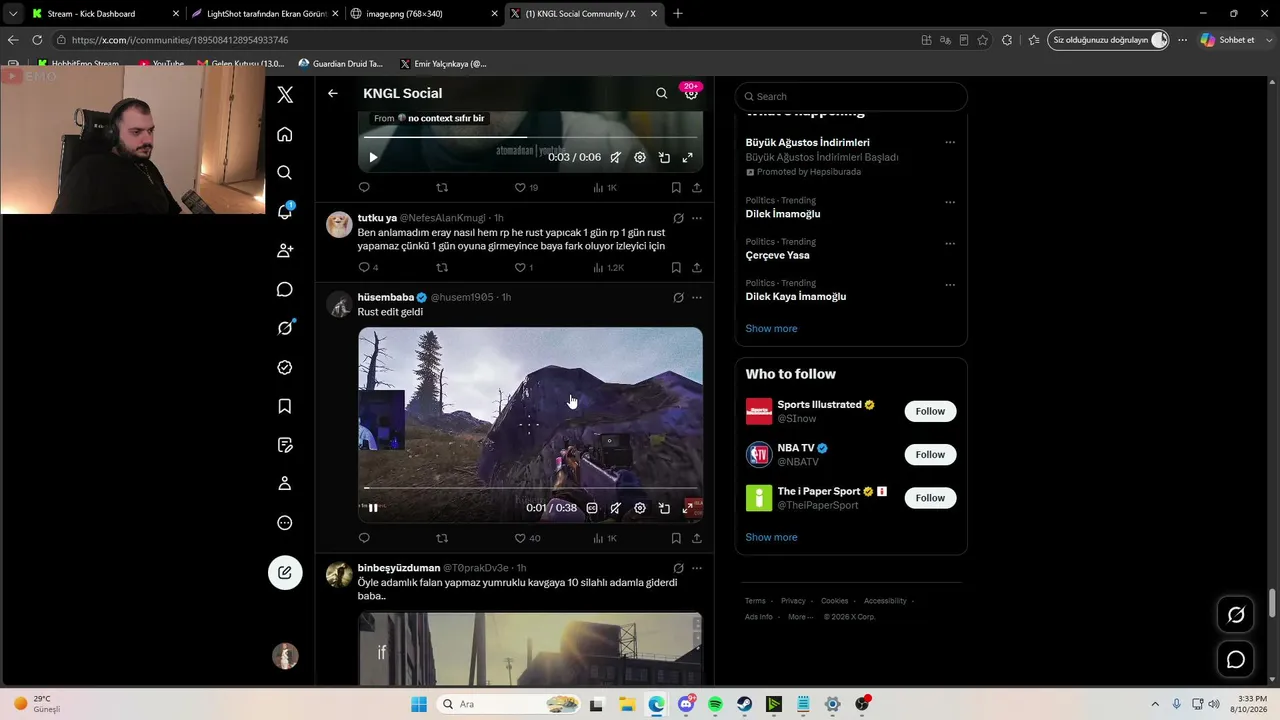Open the Articles icon in sidebar
Screen dimensions: 1280x720
[285, 445]
